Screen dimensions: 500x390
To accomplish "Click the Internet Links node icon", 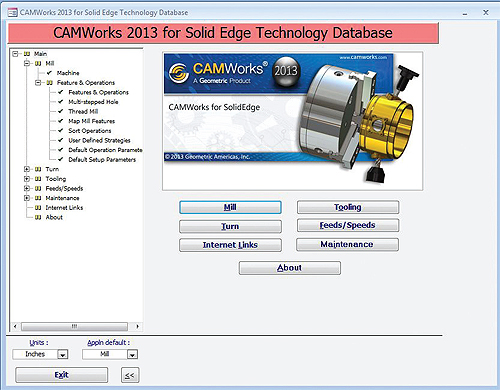I will pos(38,208).
